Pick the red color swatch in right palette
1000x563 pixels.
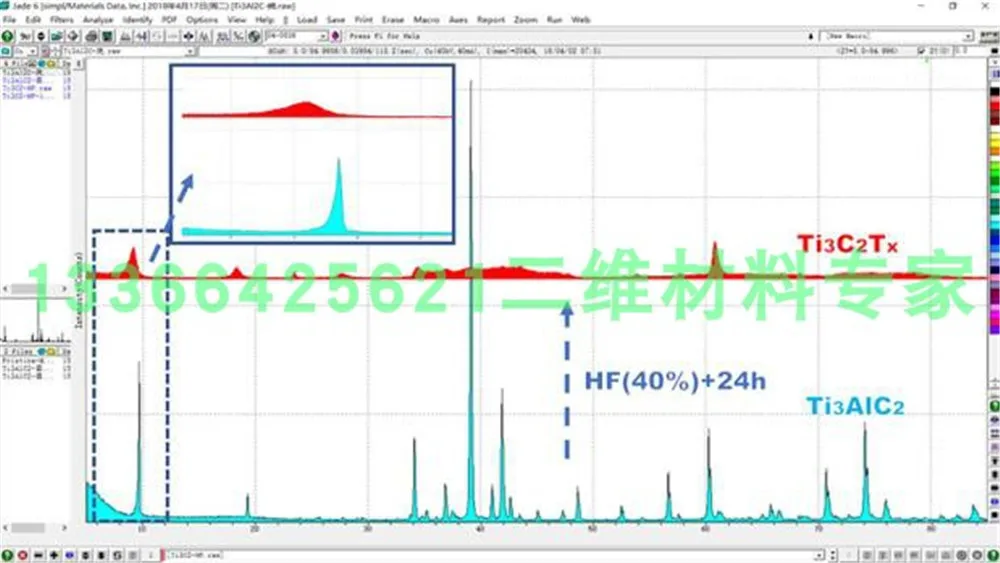(x=994, y=105)
